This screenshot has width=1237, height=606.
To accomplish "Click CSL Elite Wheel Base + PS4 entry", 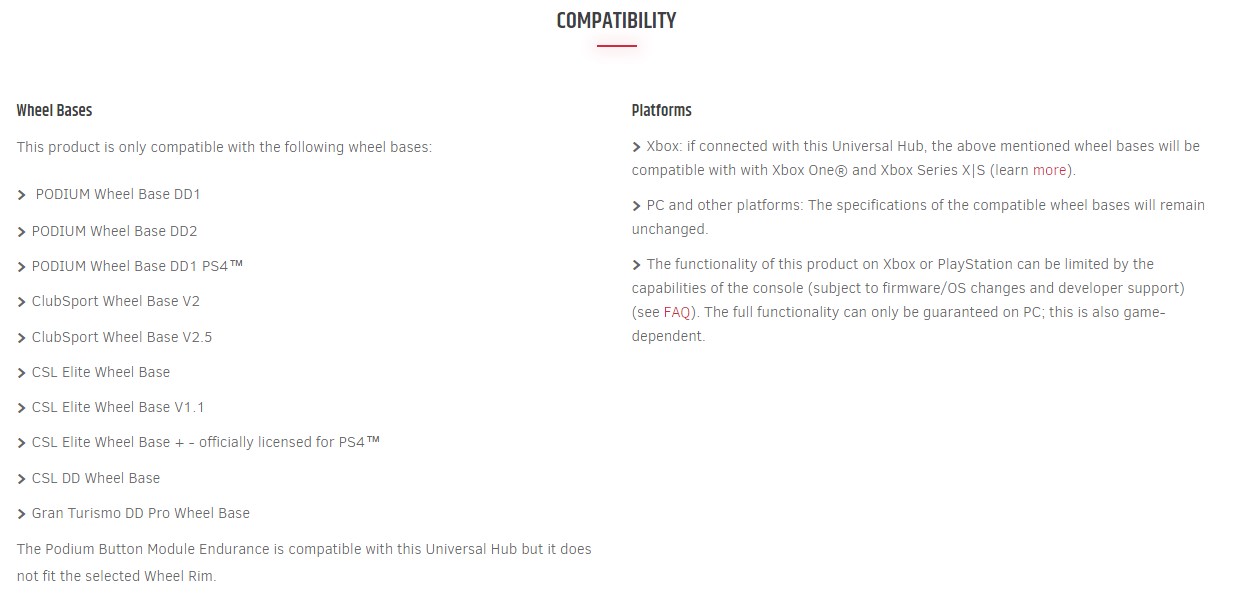I will click(206, 442).
